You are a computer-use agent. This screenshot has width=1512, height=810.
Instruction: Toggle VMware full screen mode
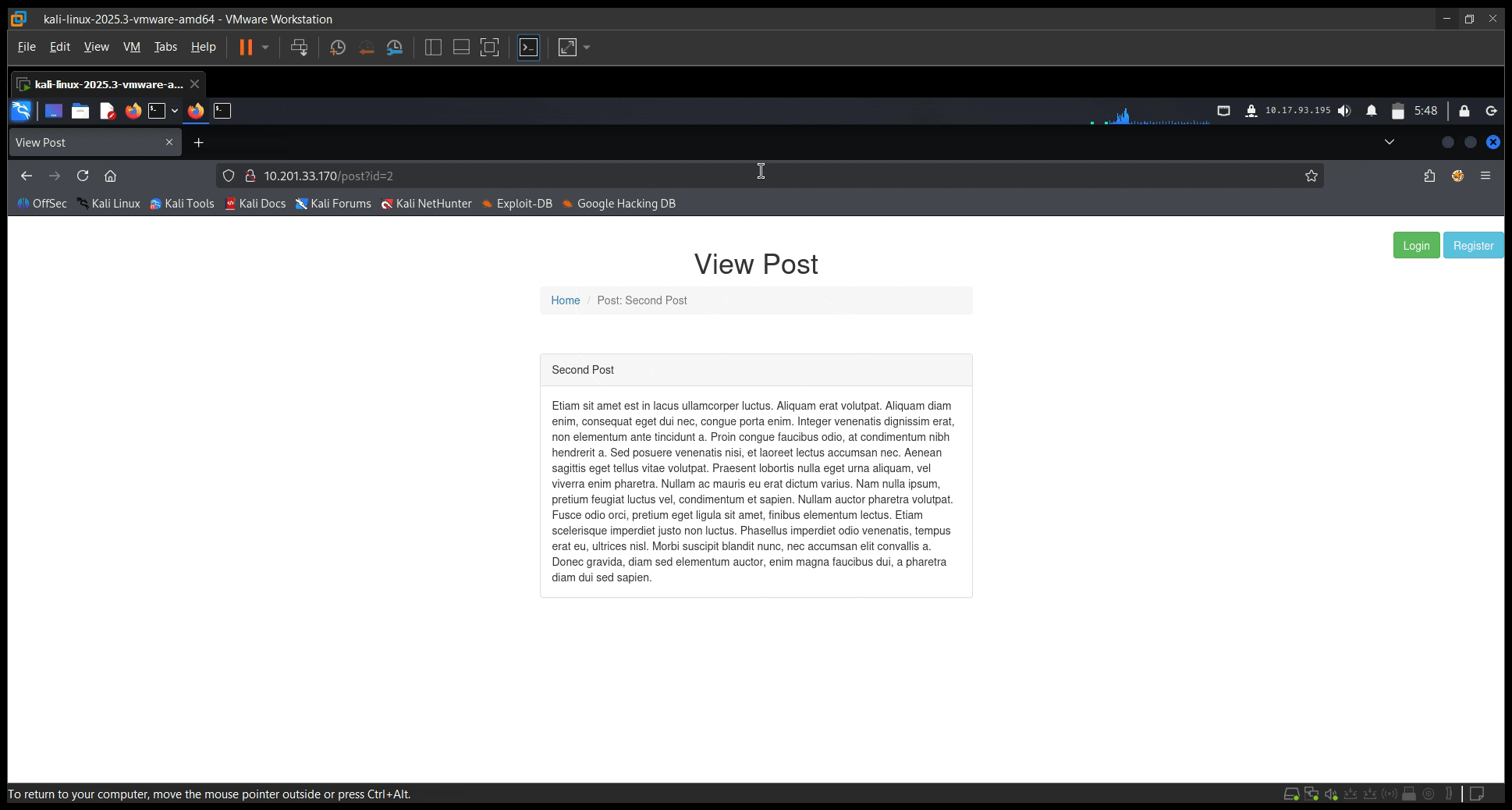[x=489, y=48]
